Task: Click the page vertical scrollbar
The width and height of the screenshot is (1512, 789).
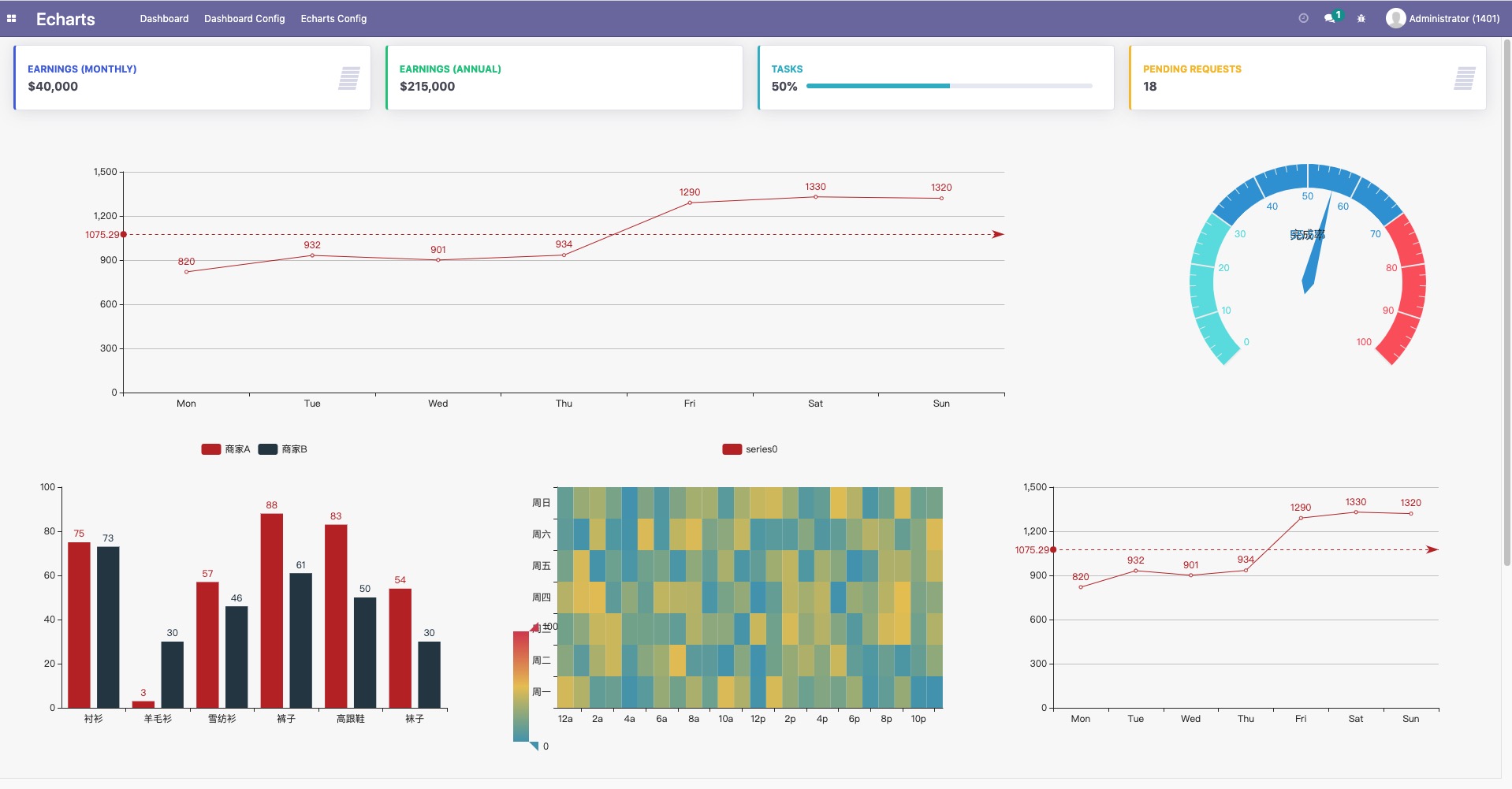Action: [x=1506, y=303]
